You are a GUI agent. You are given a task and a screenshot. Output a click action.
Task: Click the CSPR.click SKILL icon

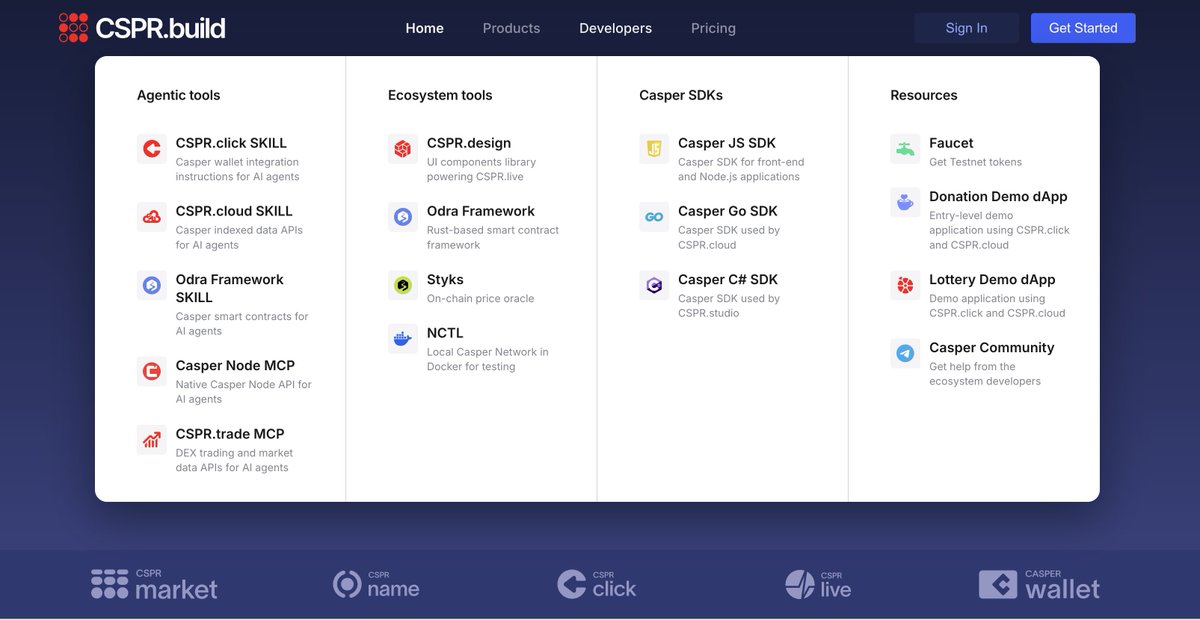[x=152, y=149]
